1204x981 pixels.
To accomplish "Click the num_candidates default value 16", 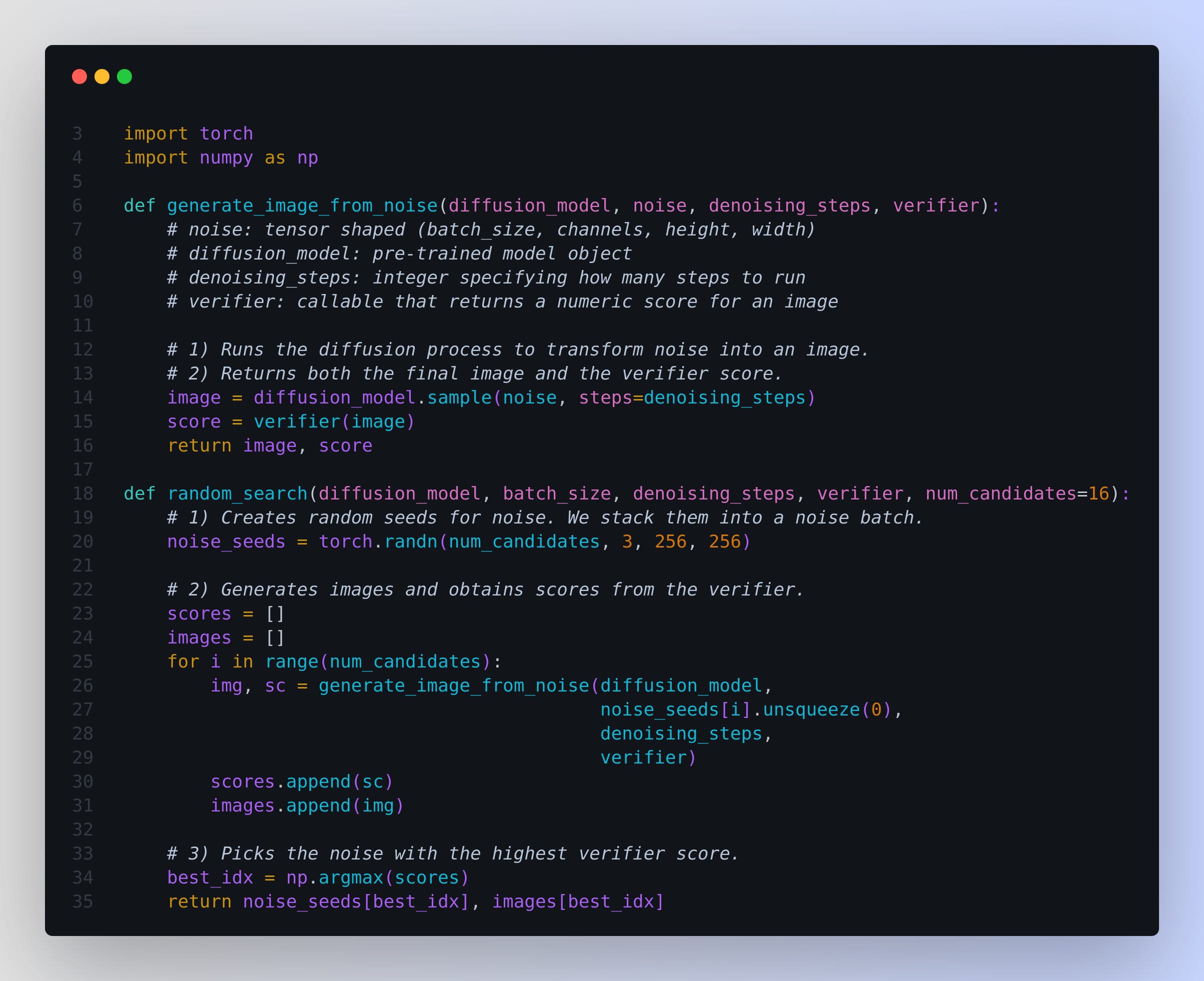I will [x=1099, y=494].
